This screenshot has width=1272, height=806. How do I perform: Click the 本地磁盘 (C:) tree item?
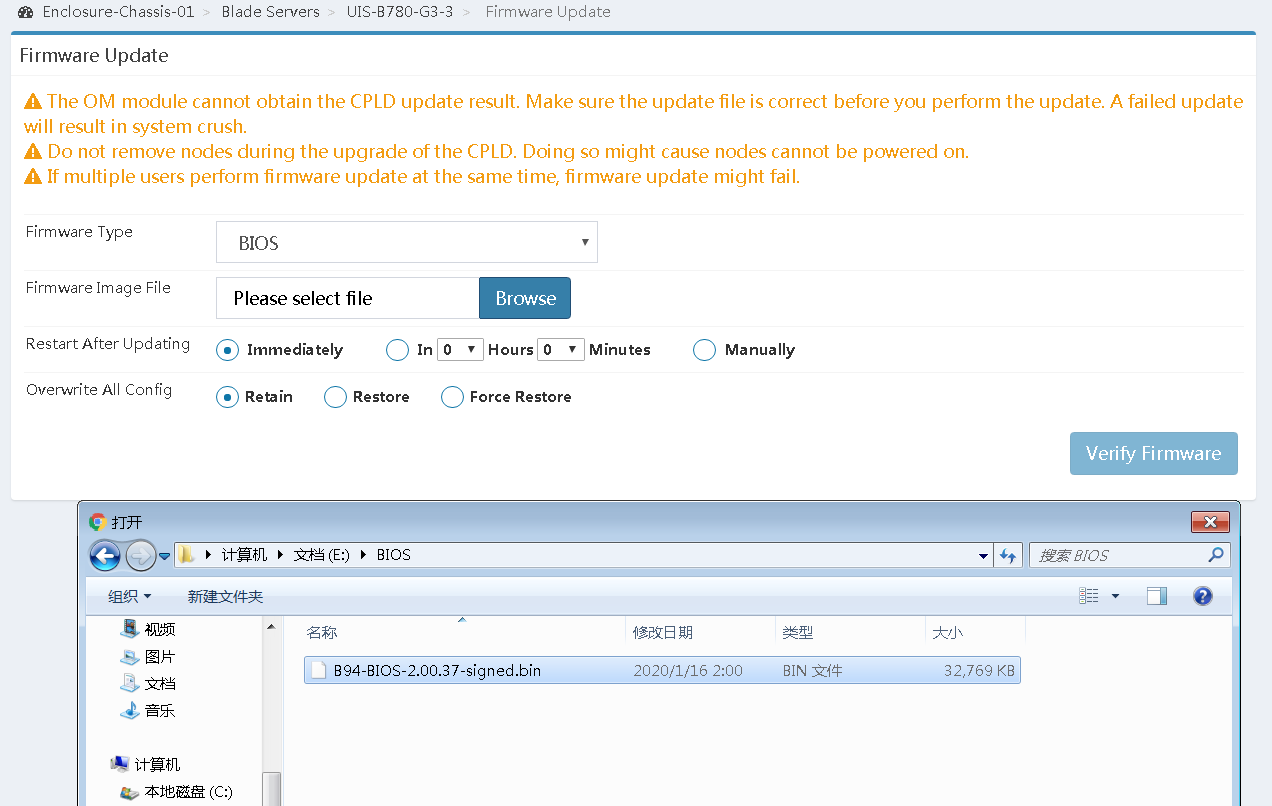(176, 791)
